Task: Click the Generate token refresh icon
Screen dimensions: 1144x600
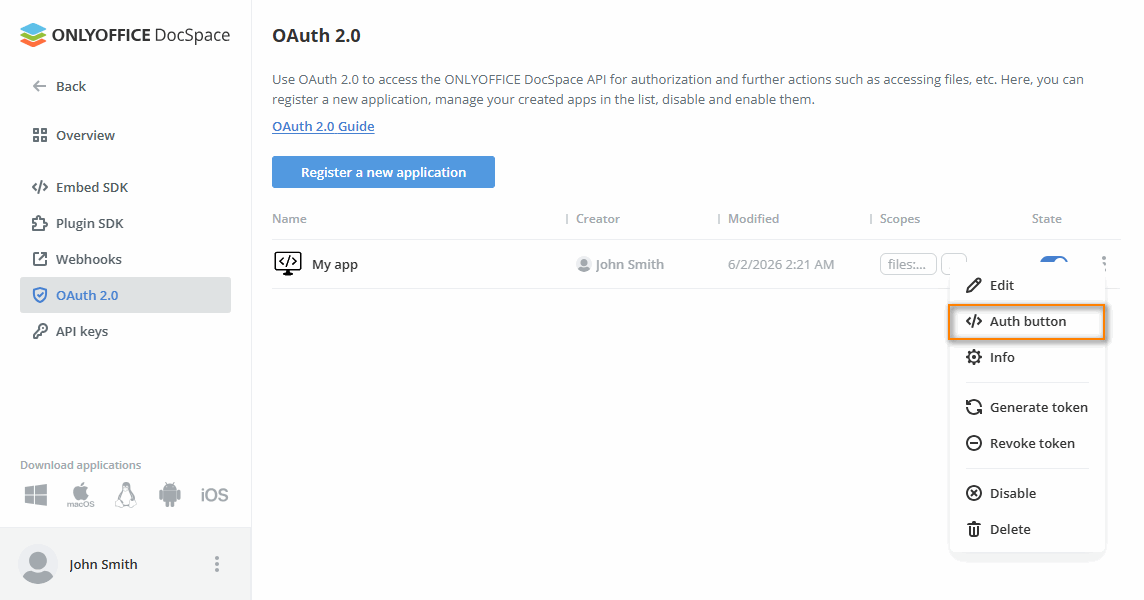Action: coord(973,407)
